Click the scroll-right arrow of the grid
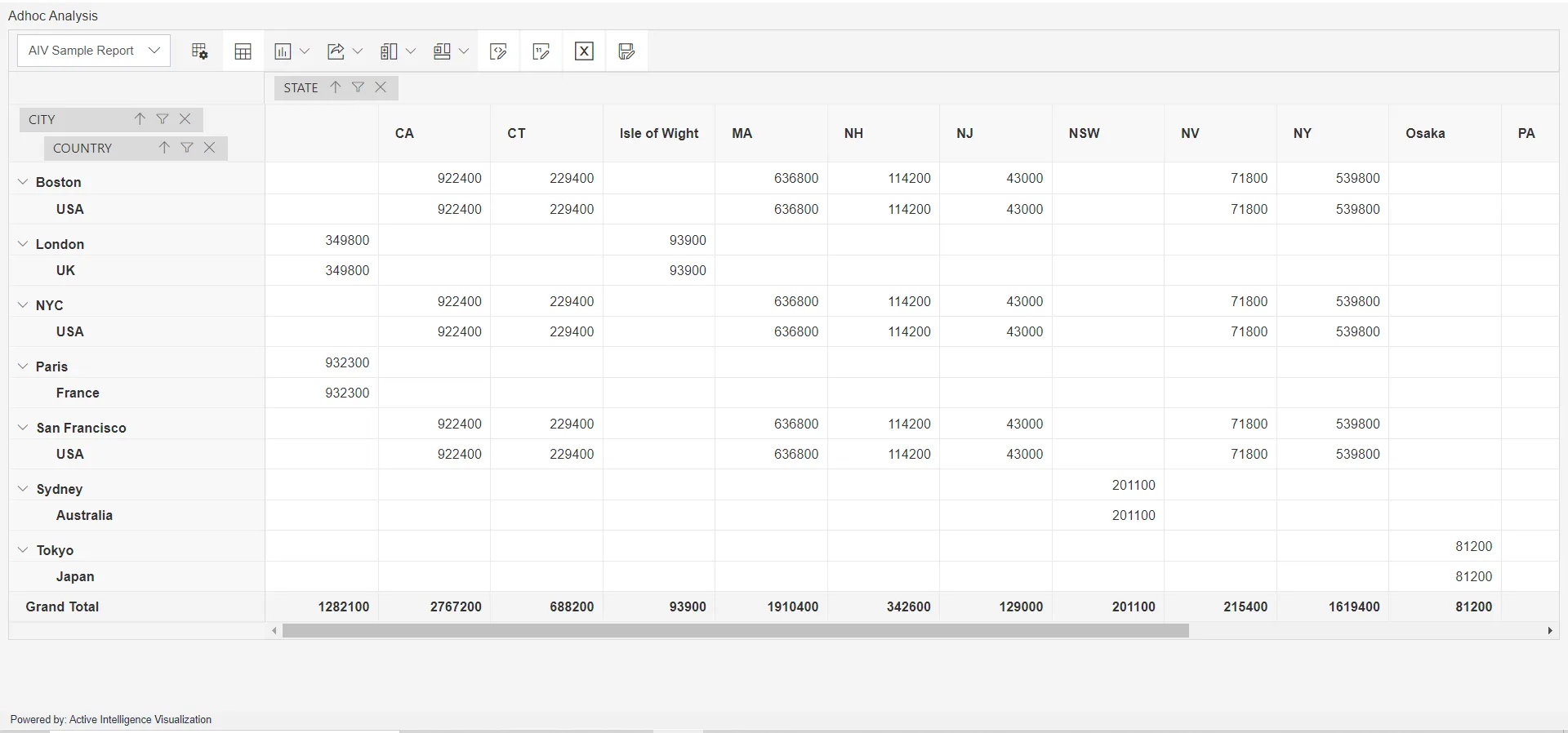Image resolution: width=1568 pixels, height=733 pixels. 1550,631
